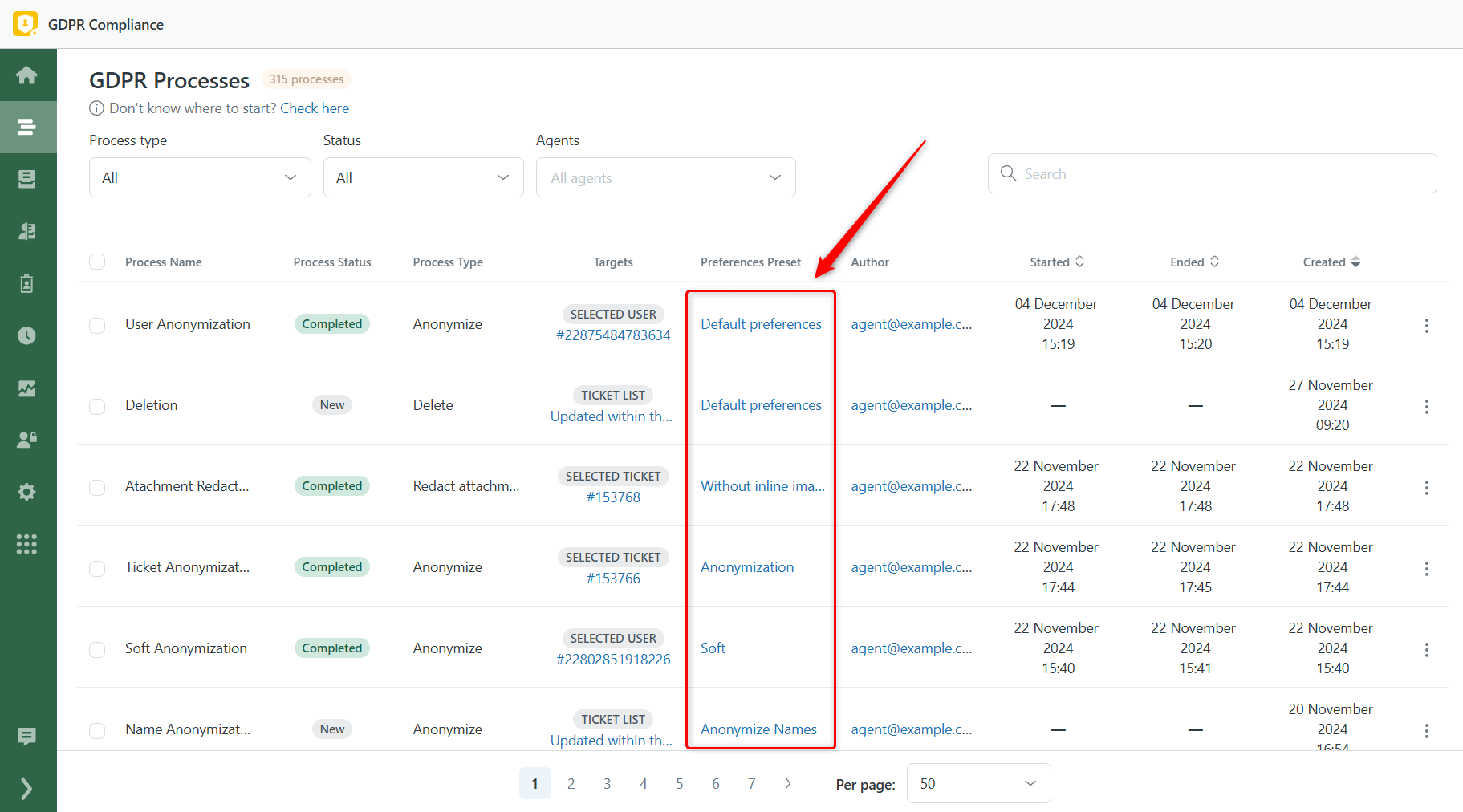Open user #22802851918226 link

[x=613, y=660]
